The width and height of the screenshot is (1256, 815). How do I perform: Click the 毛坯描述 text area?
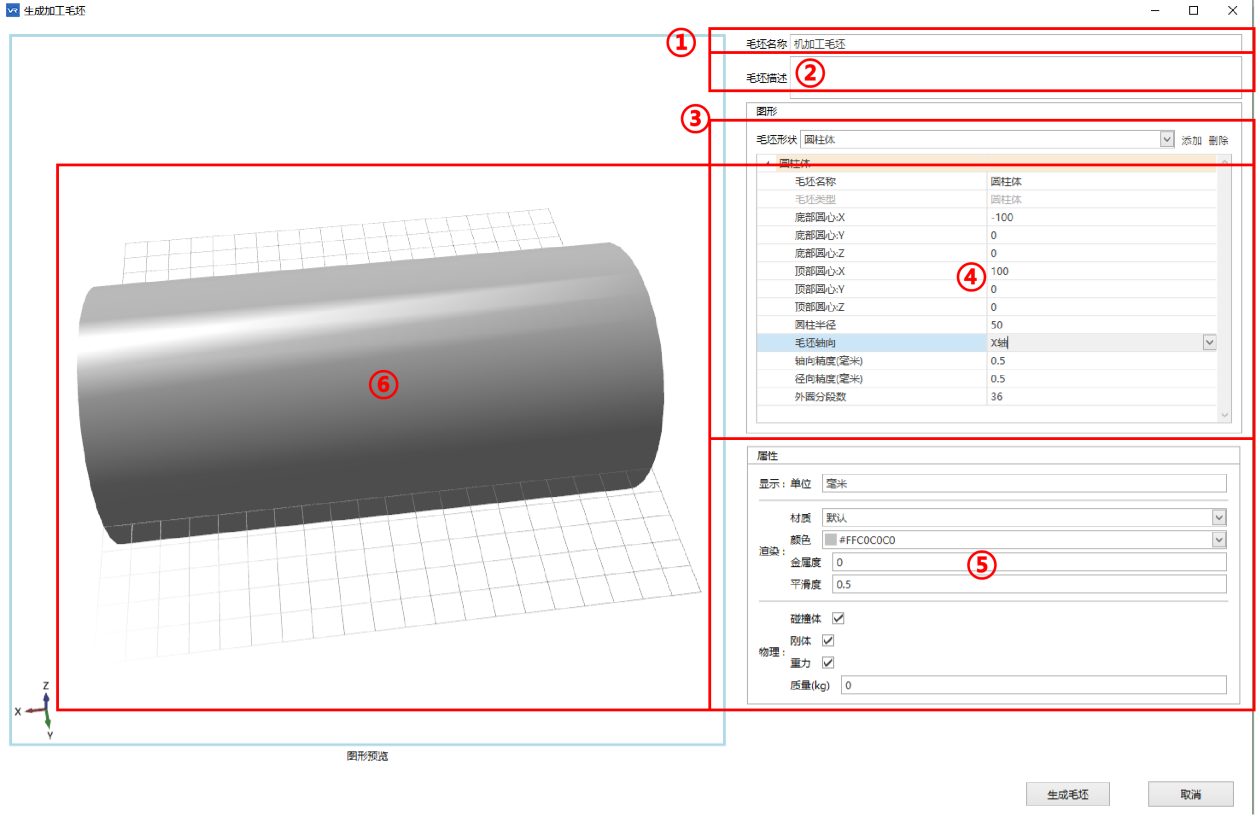(x=1016, y=77)
